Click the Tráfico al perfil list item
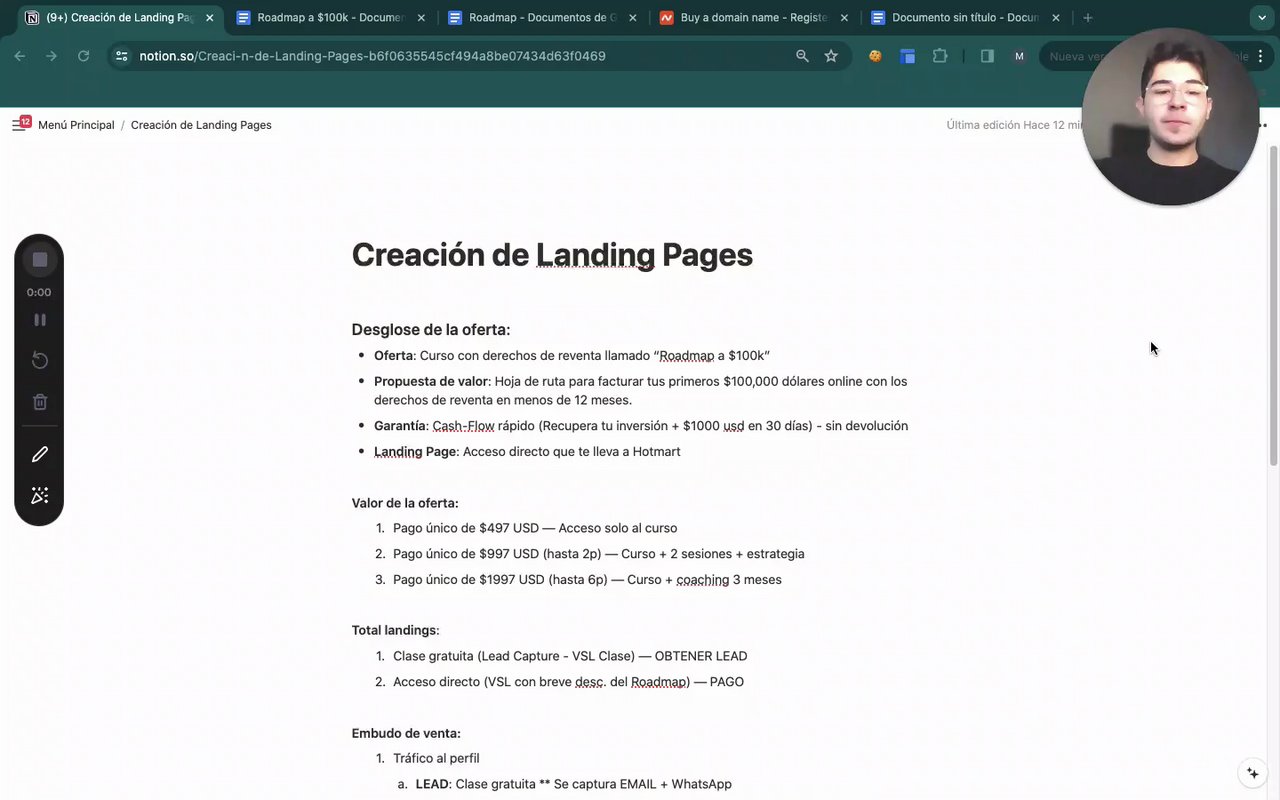 436,758
